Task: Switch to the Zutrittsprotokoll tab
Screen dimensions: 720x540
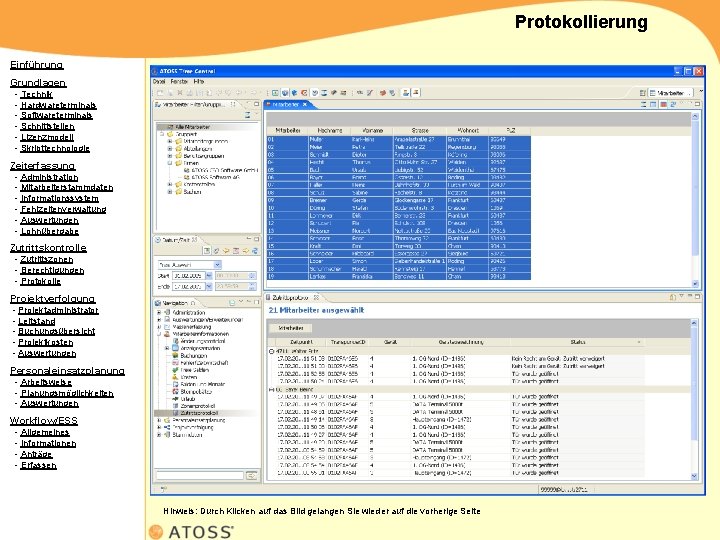Action: [292, 298]
